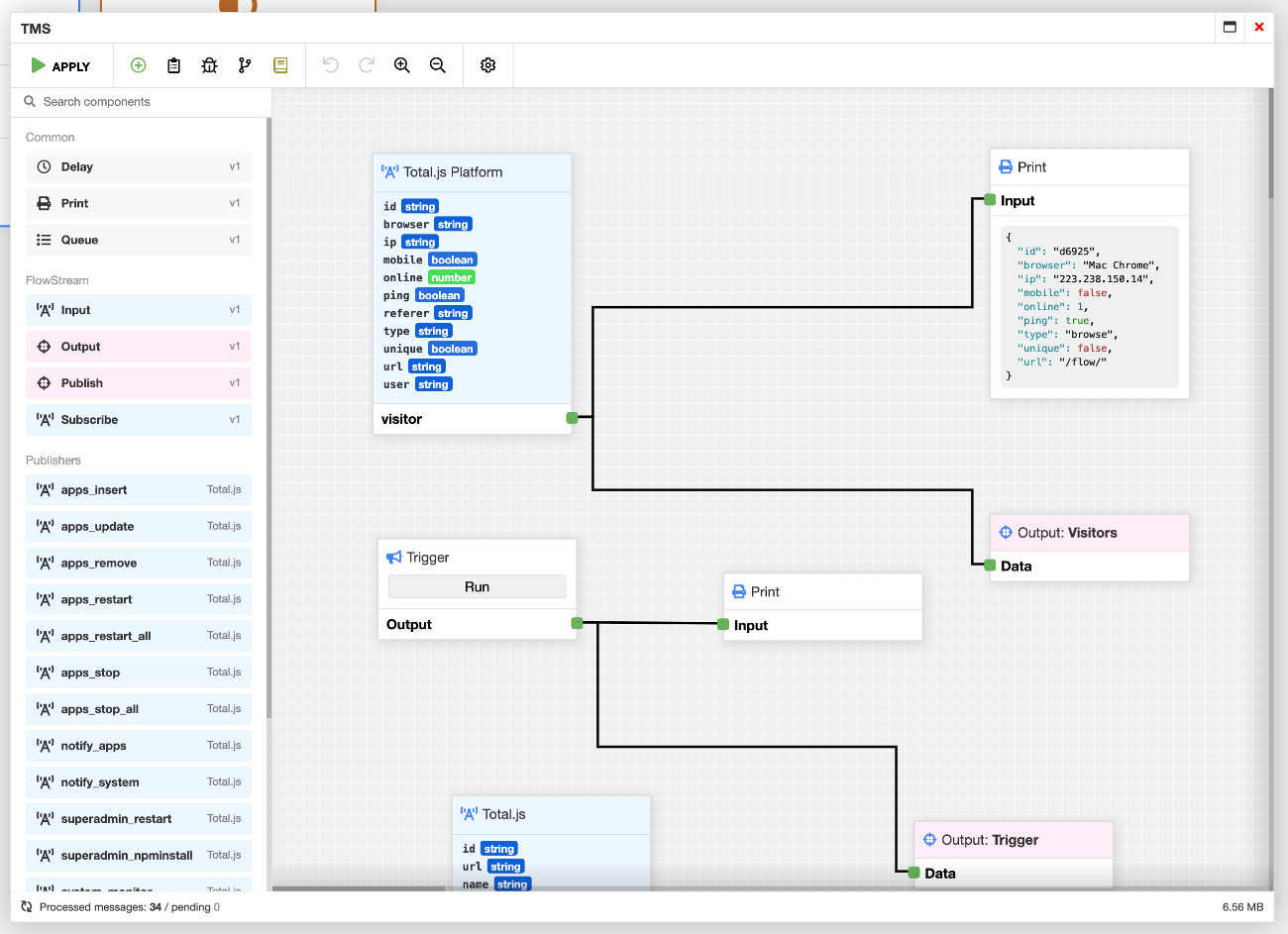Click list icon beside Queue
Image resolution: width=1288 pixels, height=934 pixels.
tap(44, 240)
